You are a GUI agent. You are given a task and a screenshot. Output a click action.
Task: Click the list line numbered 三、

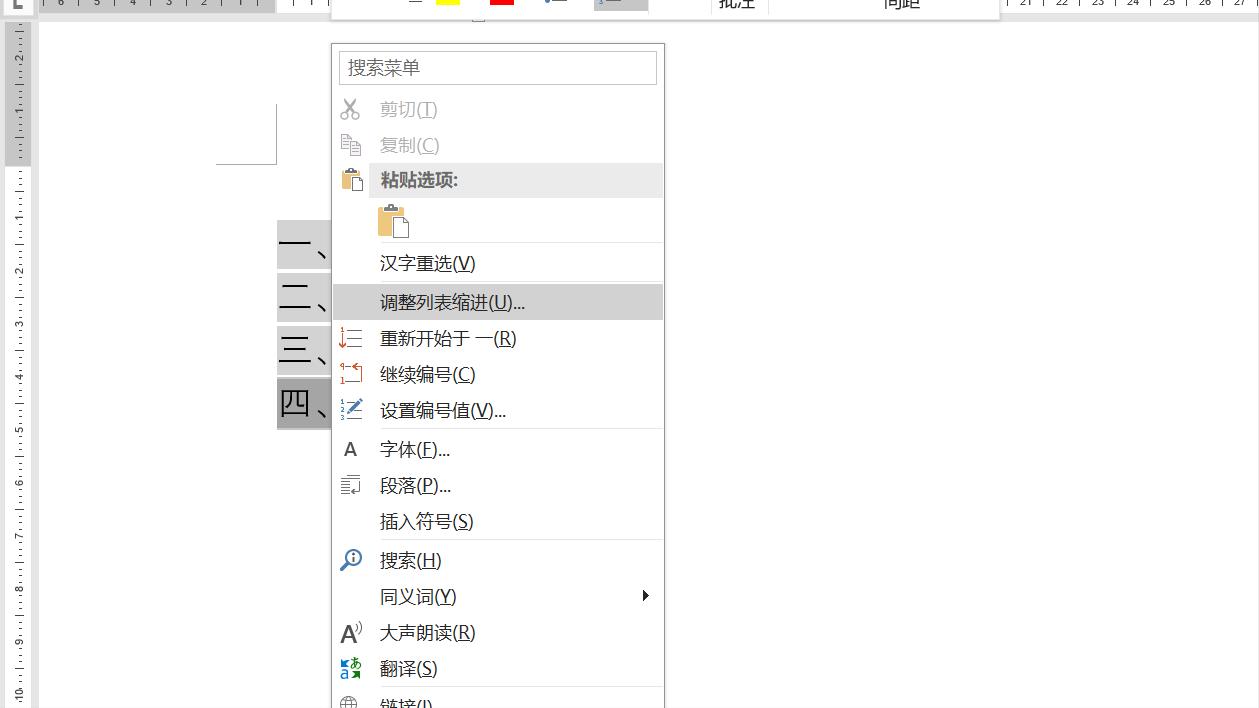point(304,351)
